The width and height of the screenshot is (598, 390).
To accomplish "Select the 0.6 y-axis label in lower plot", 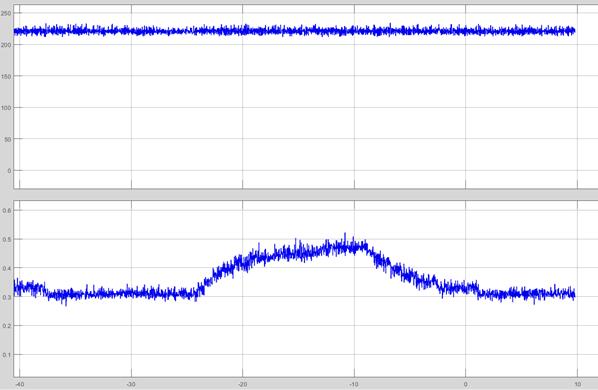I will [x=7, y=210].
